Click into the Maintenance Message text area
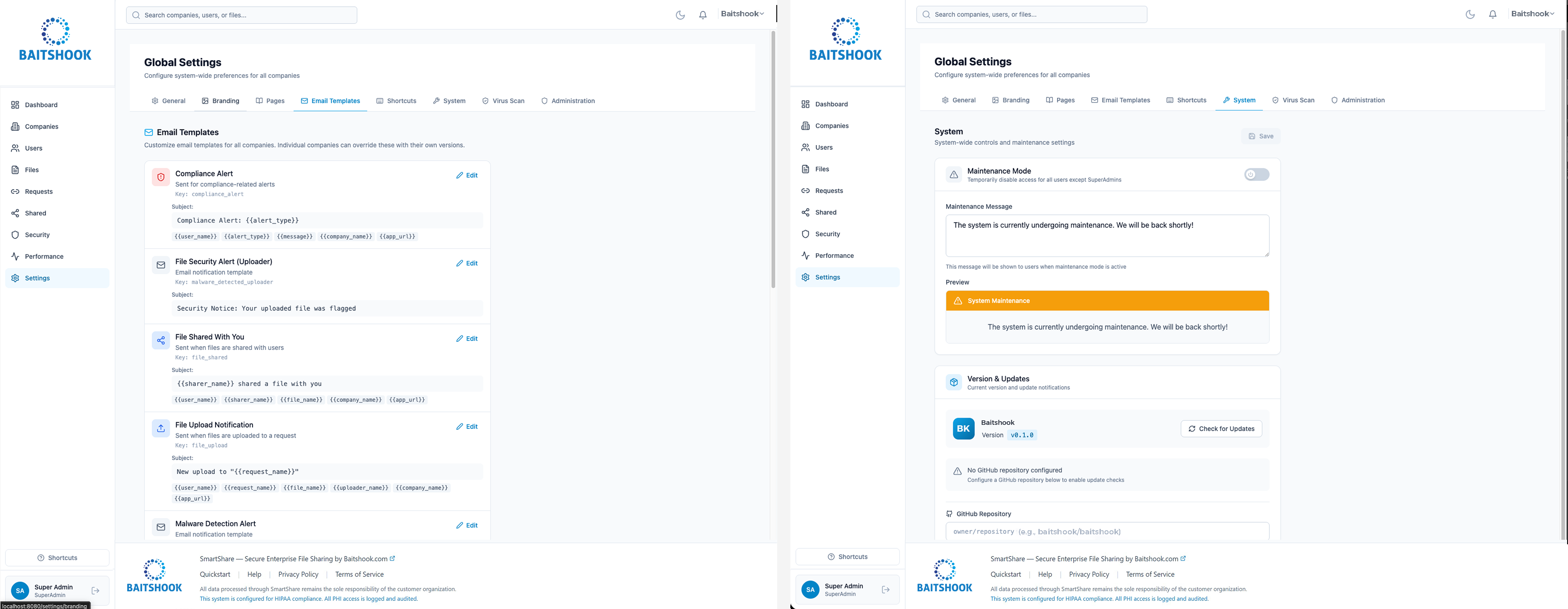Screen dimensions: 1568x609 click(1107, 235)
